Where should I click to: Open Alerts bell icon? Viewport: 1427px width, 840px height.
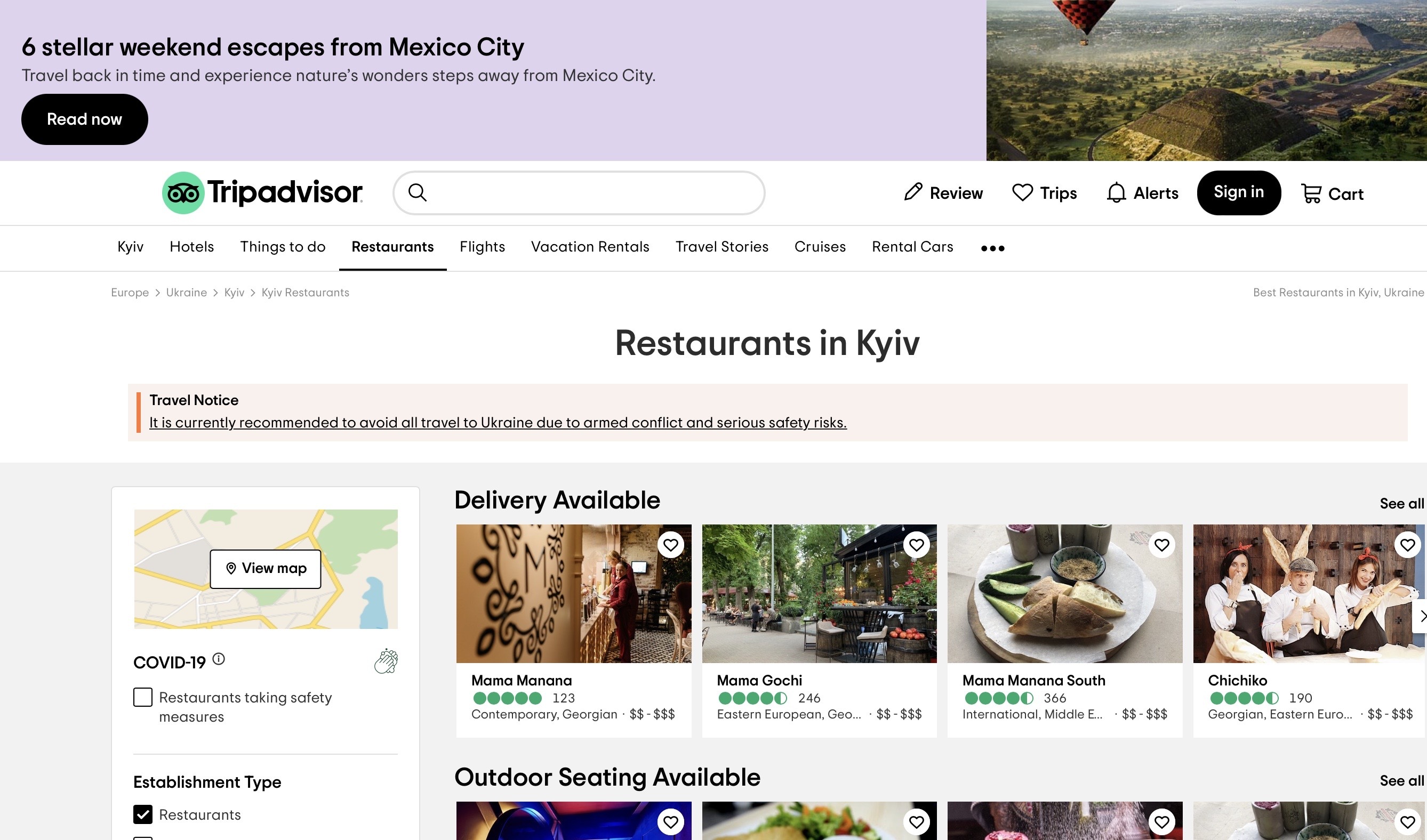(1116, 193)
